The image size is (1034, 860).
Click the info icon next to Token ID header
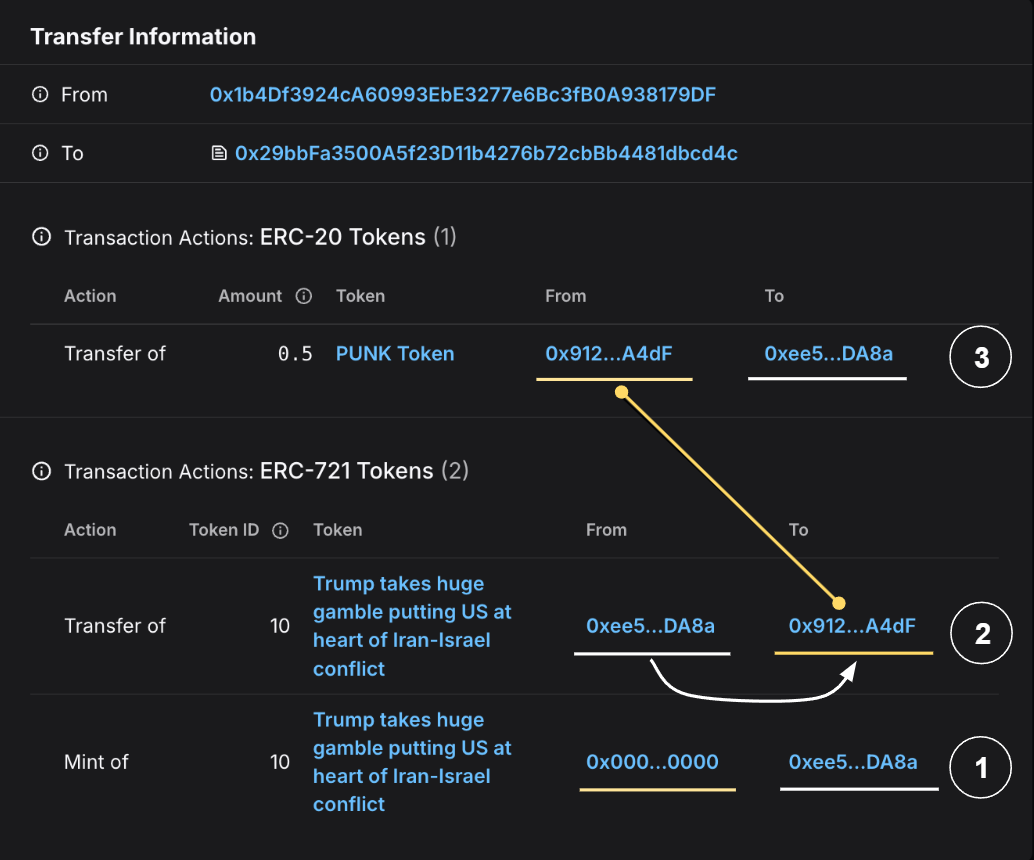tap(280, 531)
